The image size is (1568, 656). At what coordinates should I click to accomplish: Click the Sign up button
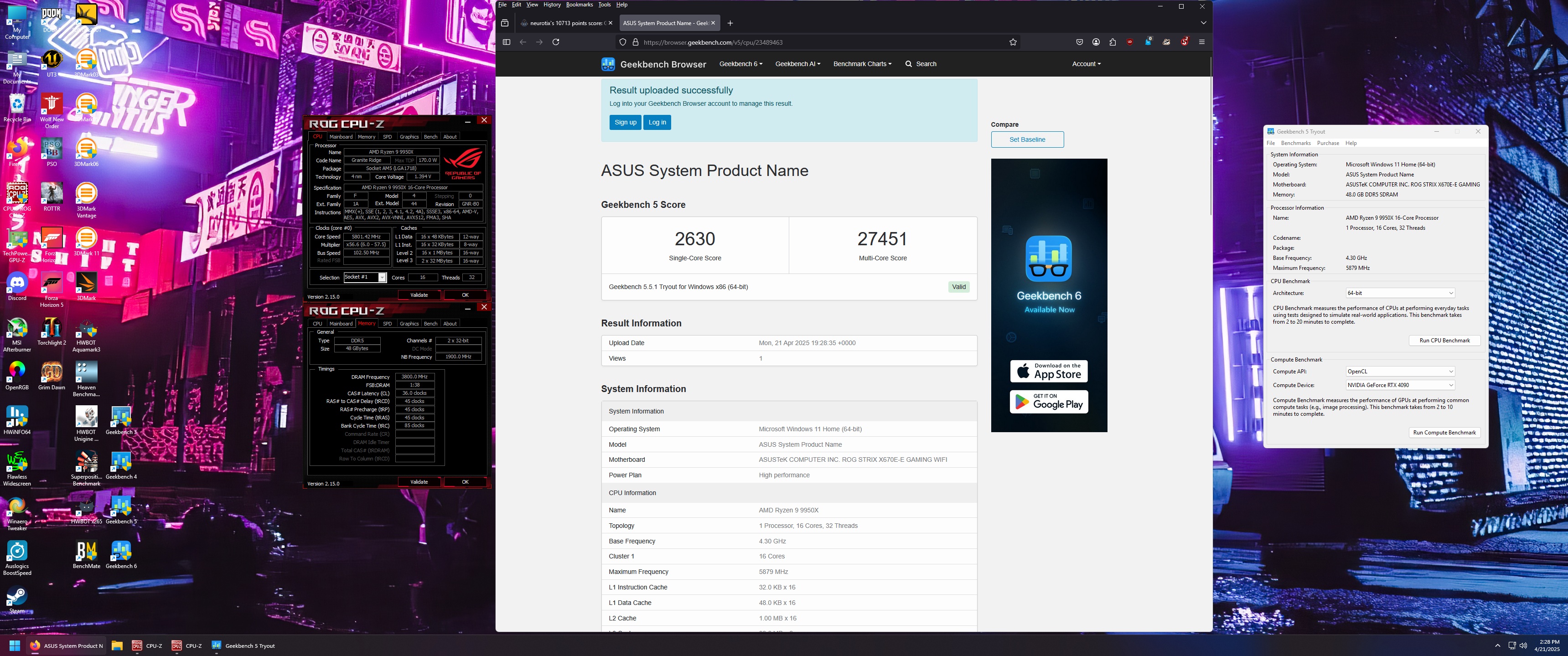pyautogui.click(x=625, y=122)
